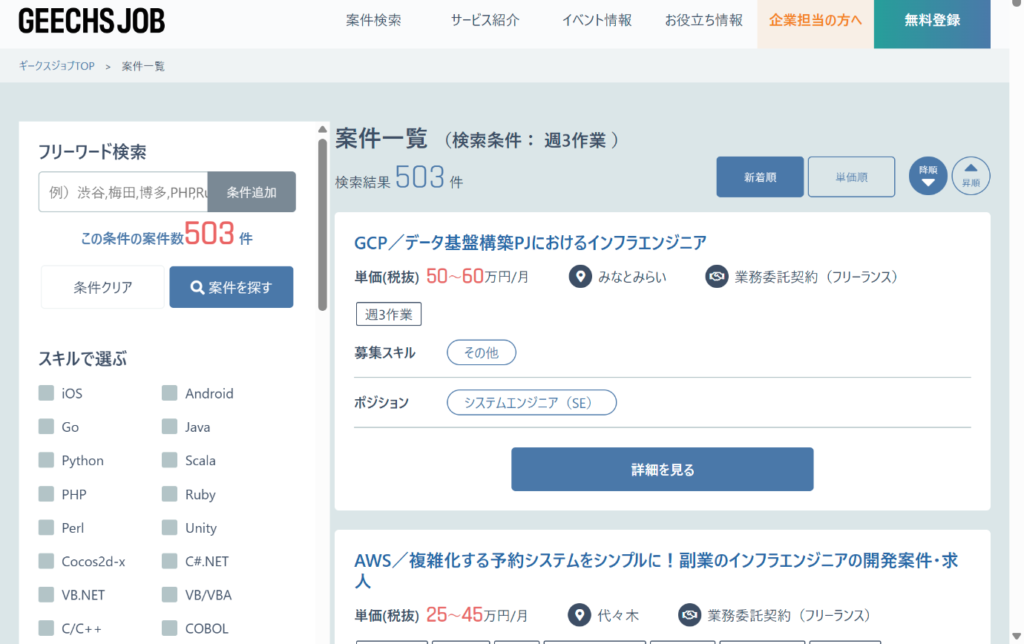Go to イベント情報 in navigation

coord(597,20)
